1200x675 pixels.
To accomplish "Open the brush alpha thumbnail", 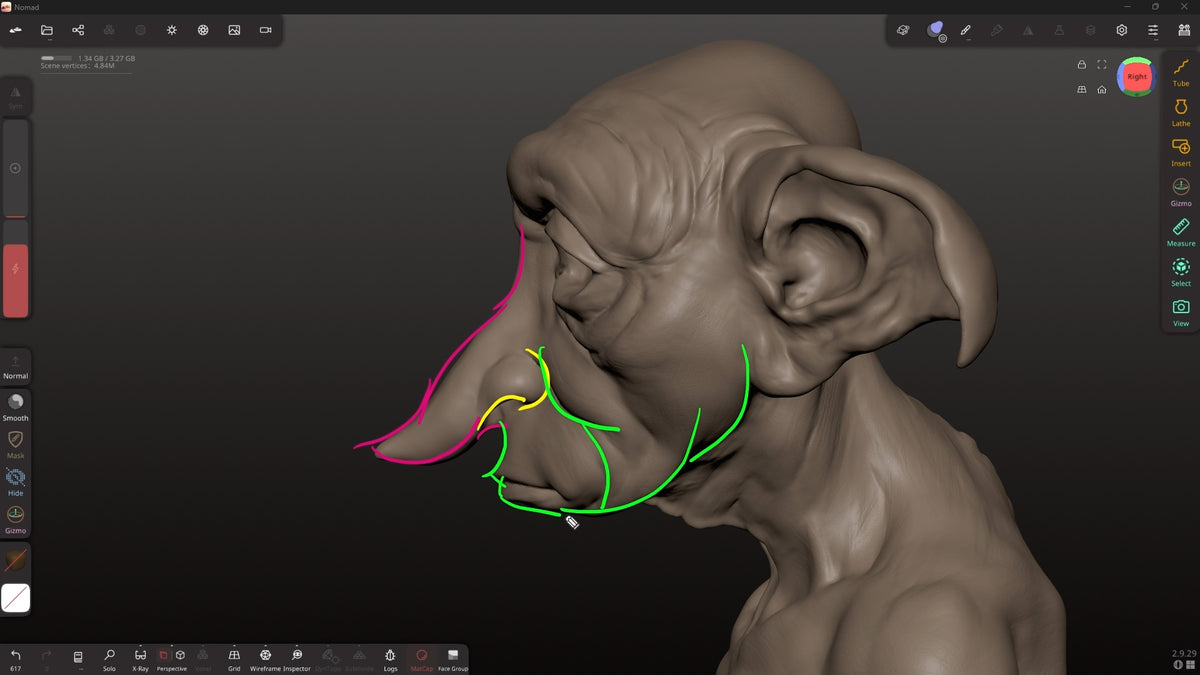I will tap(16, 561).
